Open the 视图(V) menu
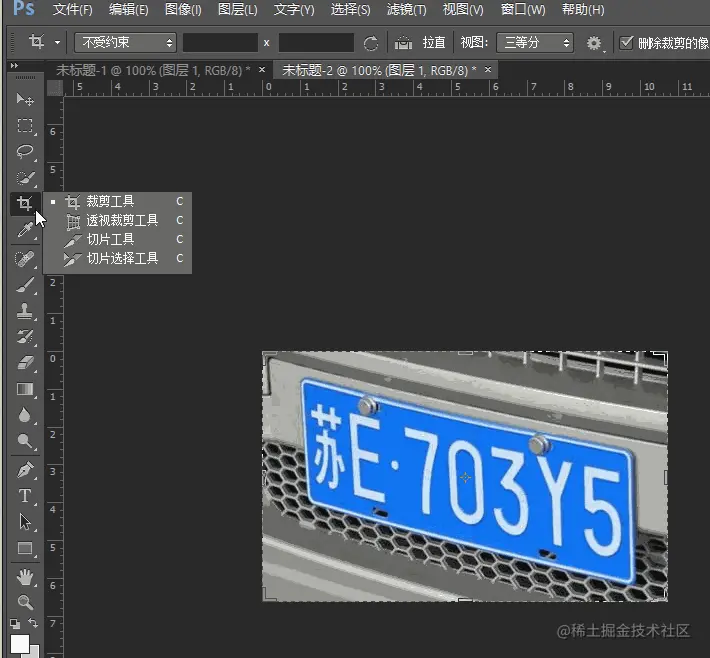 (x=463, y=9)
